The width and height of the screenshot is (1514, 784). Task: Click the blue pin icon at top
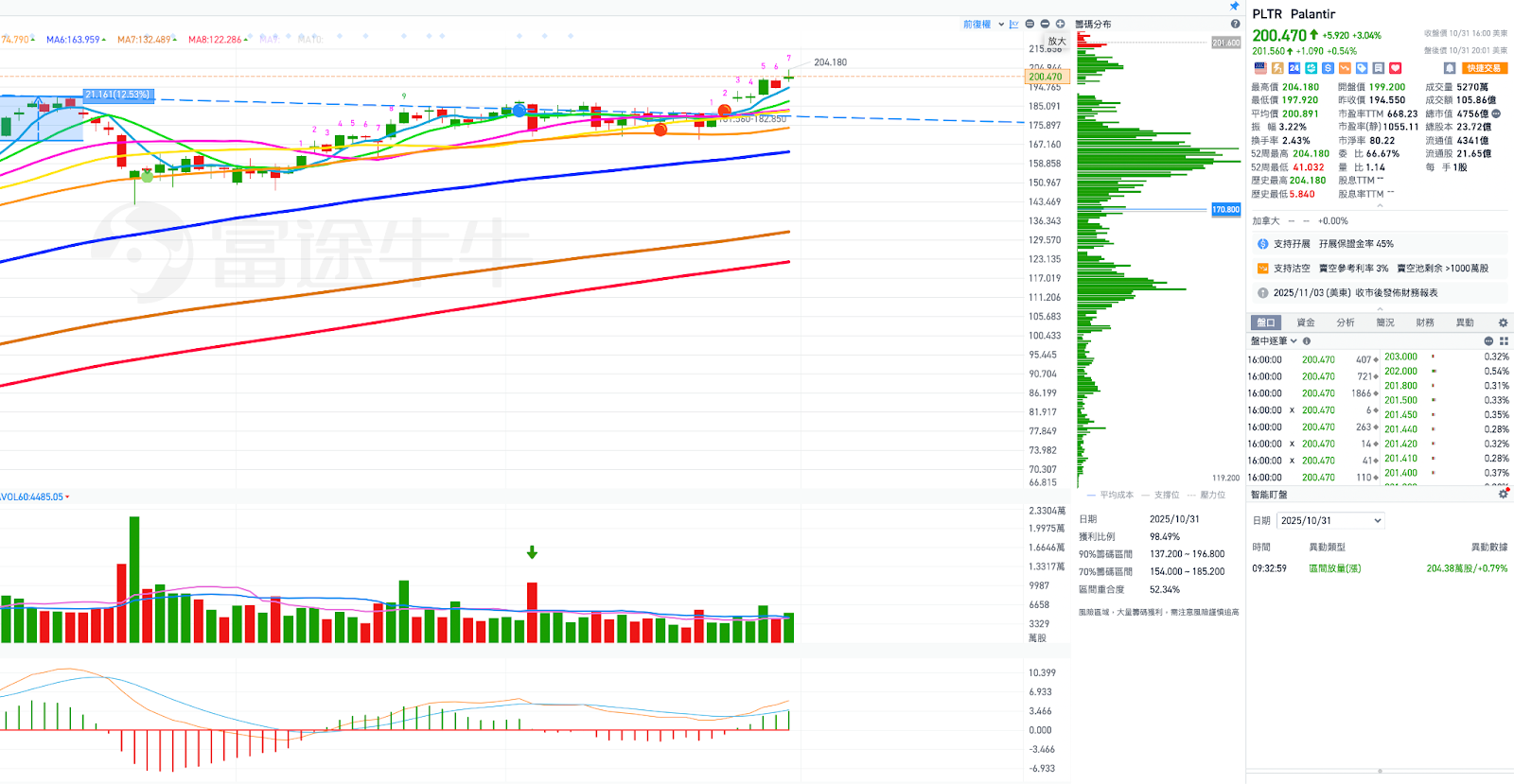[x=1234, y=6]
